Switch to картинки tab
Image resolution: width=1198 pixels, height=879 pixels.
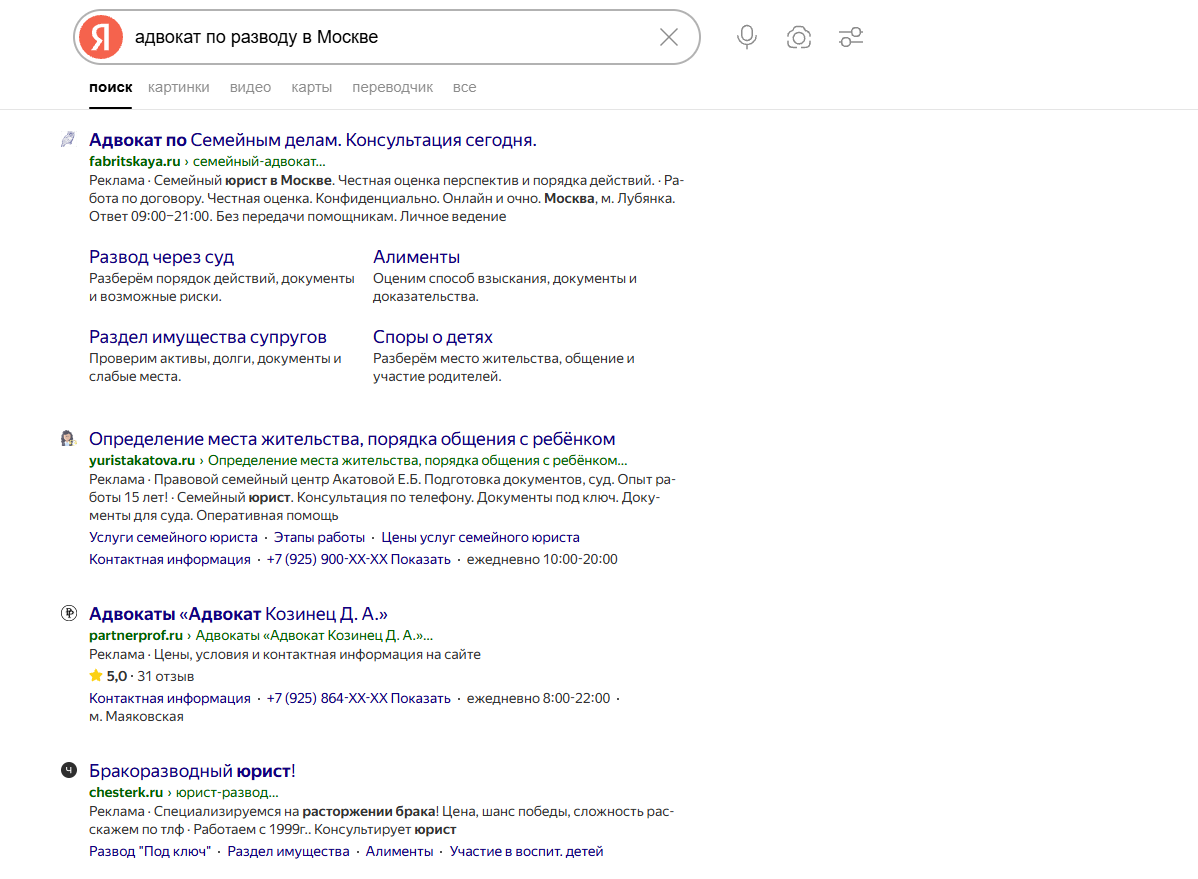pos(179,87)
